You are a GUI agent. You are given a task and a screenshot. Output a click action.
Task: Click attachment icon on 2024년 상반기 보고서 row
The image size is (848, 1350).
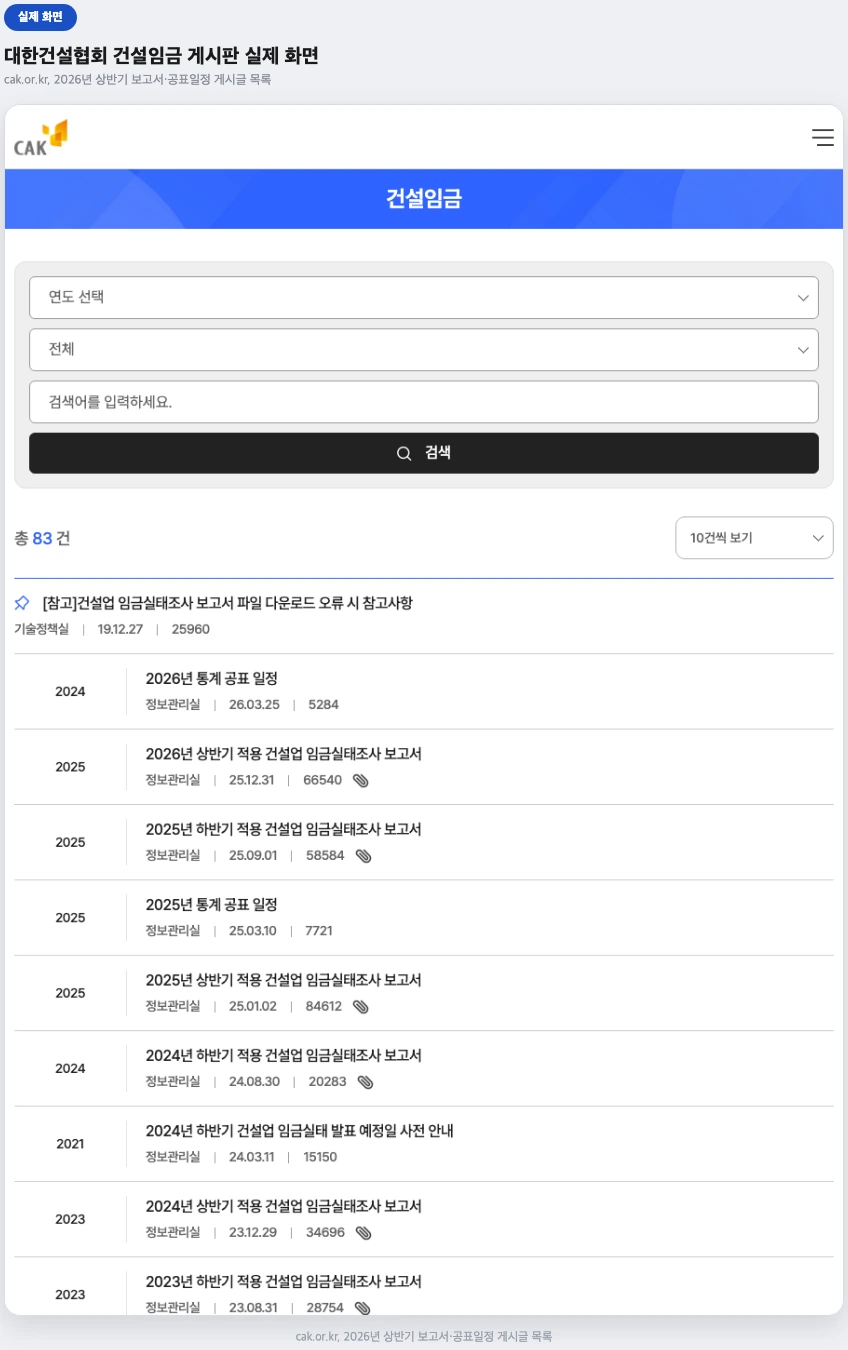click(364, 1233)
